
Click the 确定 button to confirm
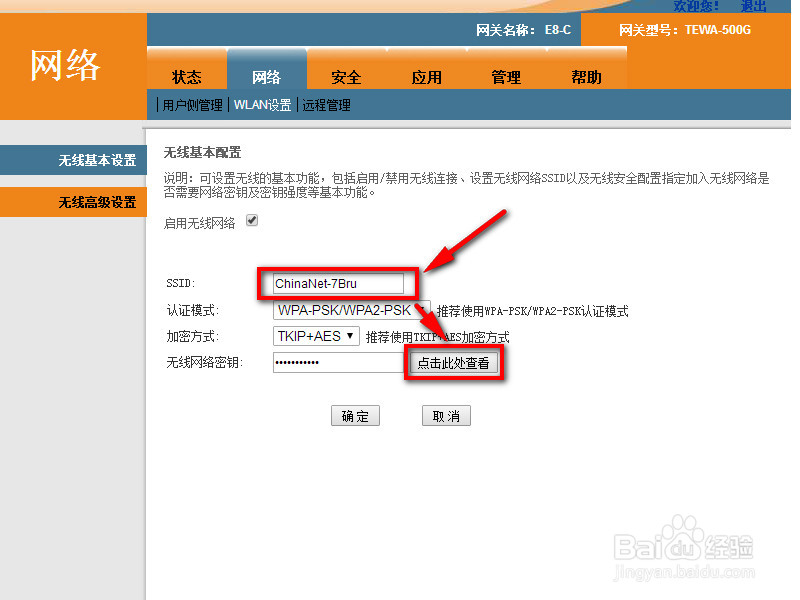click(x=355, y=414)
